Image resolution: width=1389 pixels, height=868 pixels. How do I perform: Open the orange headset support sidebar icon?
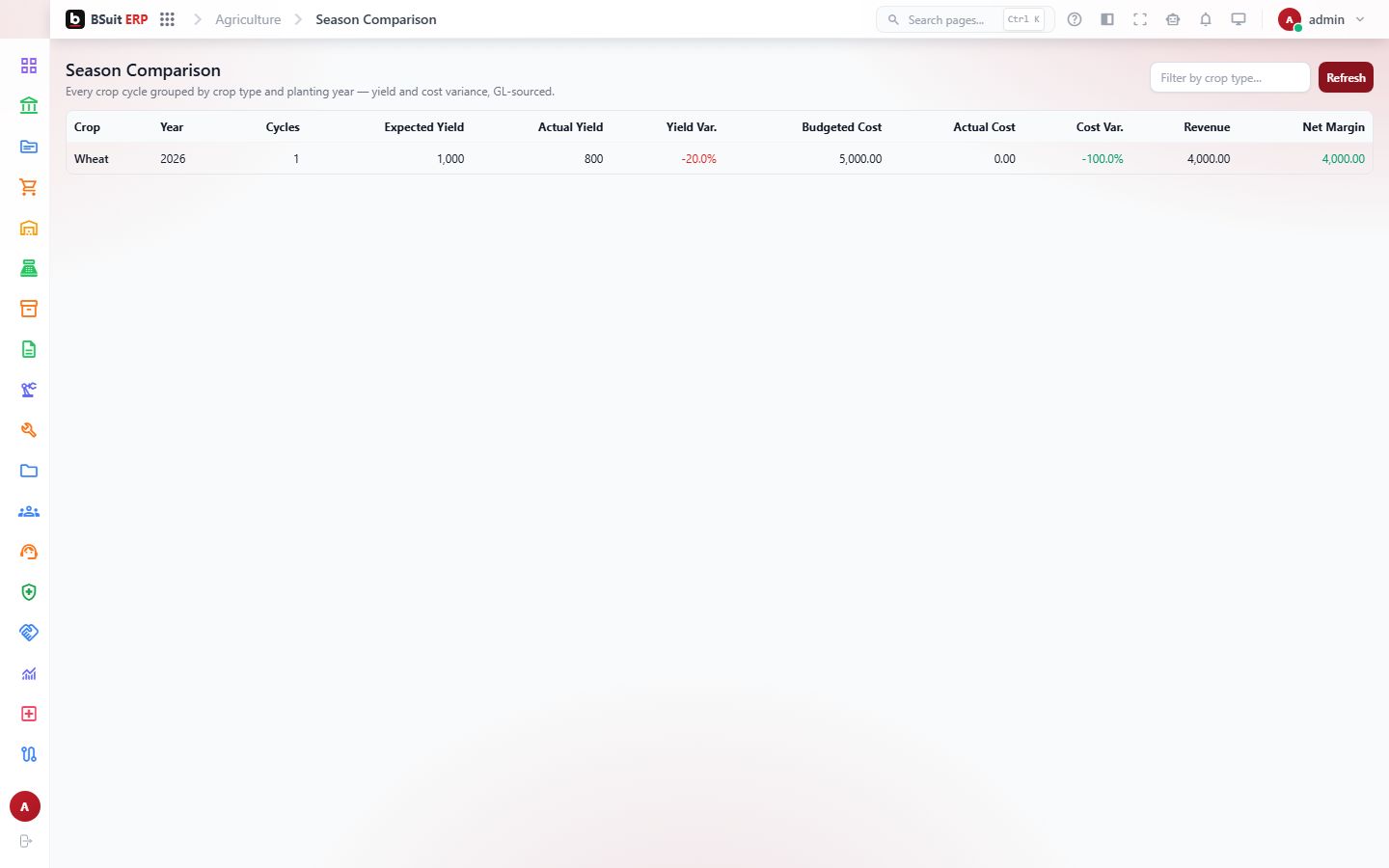[29, 552]
